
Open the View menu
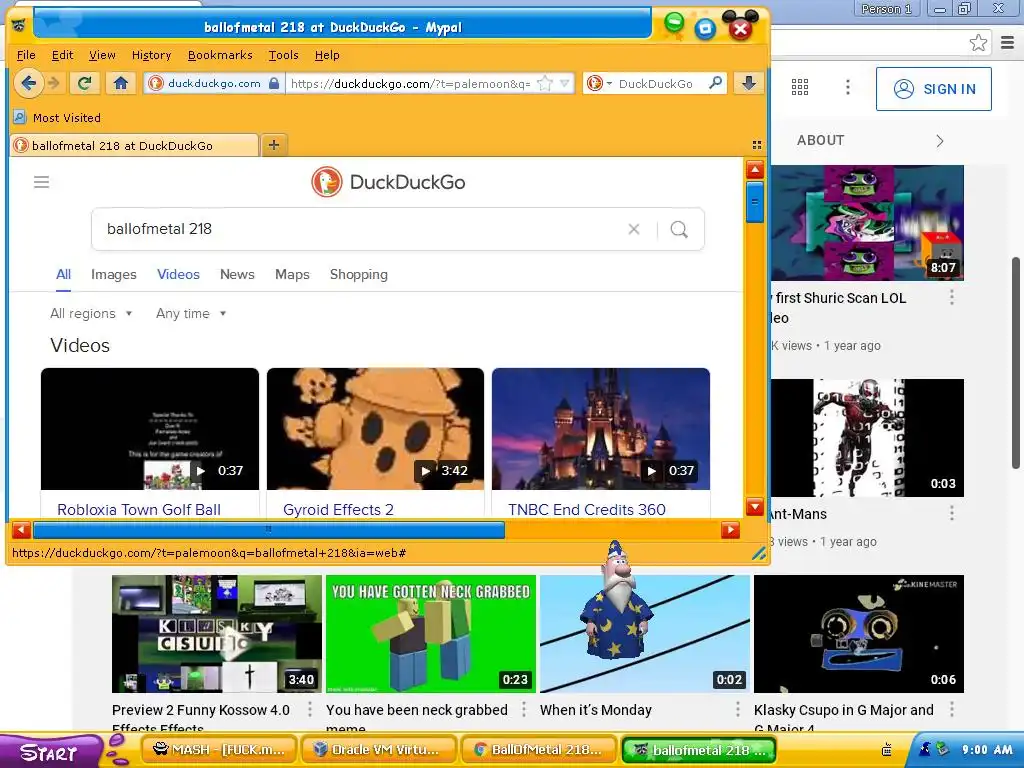pos(103,55)
